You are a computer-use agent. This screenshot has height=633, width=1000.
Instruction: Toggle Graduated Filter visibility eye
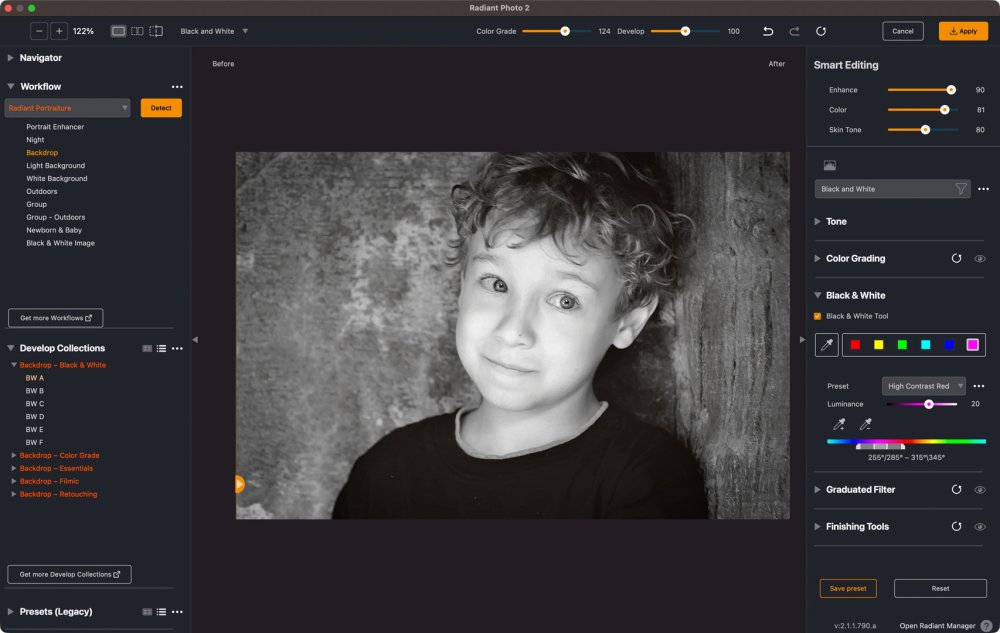(980, 490)
